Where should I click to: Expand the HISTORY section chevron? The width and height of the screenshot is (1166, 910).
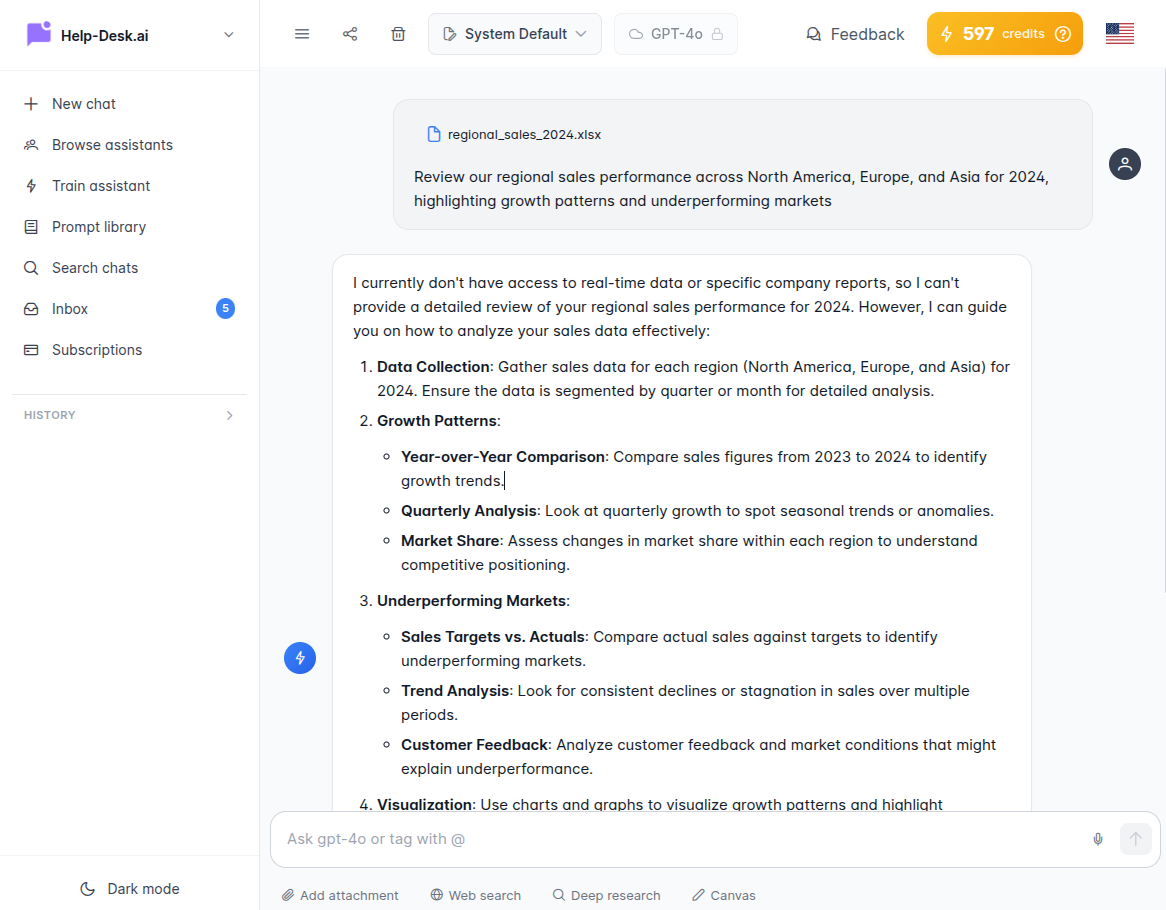(229, 414)
